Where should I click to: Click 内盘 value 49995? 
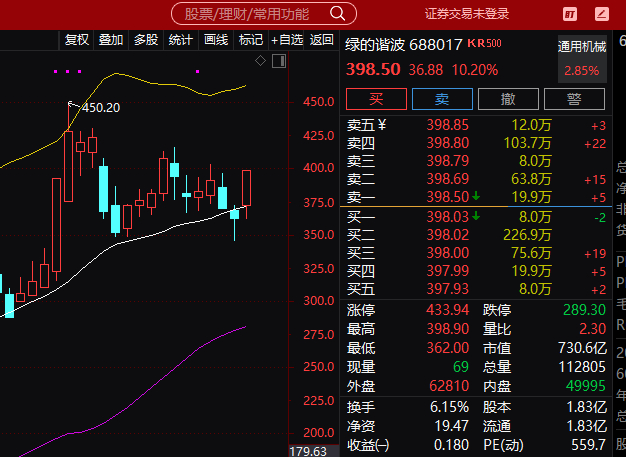(x=586, y=386)
